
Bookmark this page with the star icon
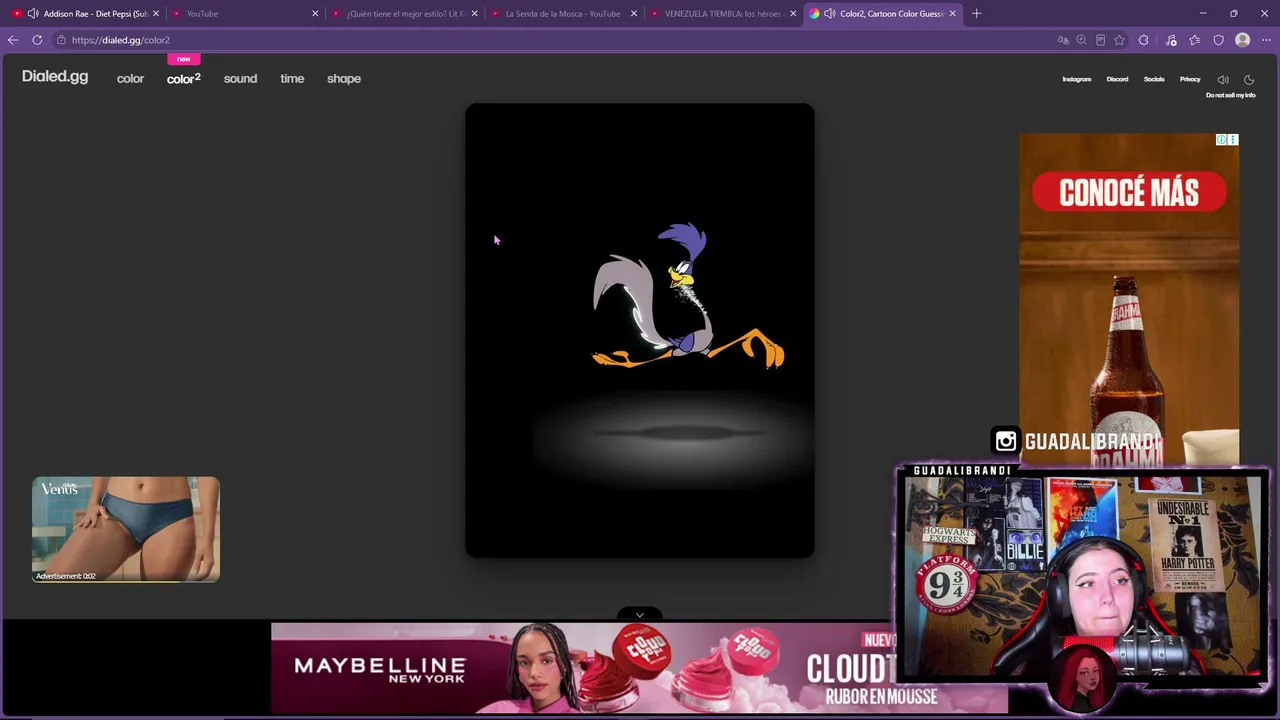pyautogui.click(x=1119, y=40)
